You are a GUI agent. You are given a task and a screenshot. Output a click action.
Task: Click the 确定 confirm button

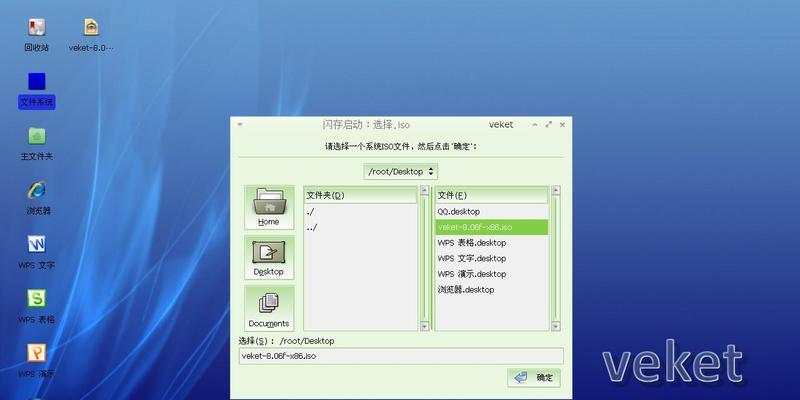tap(534, 378)
